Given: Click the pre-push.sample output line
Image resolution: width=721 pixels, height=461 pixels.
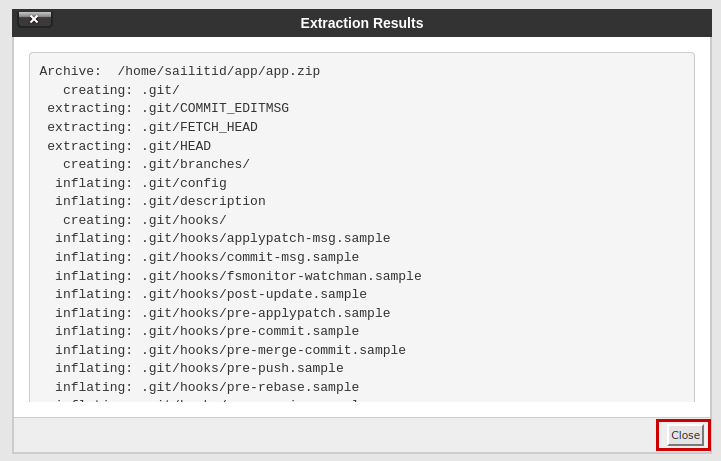Looking at the screenshot, I should click(199, 368).
